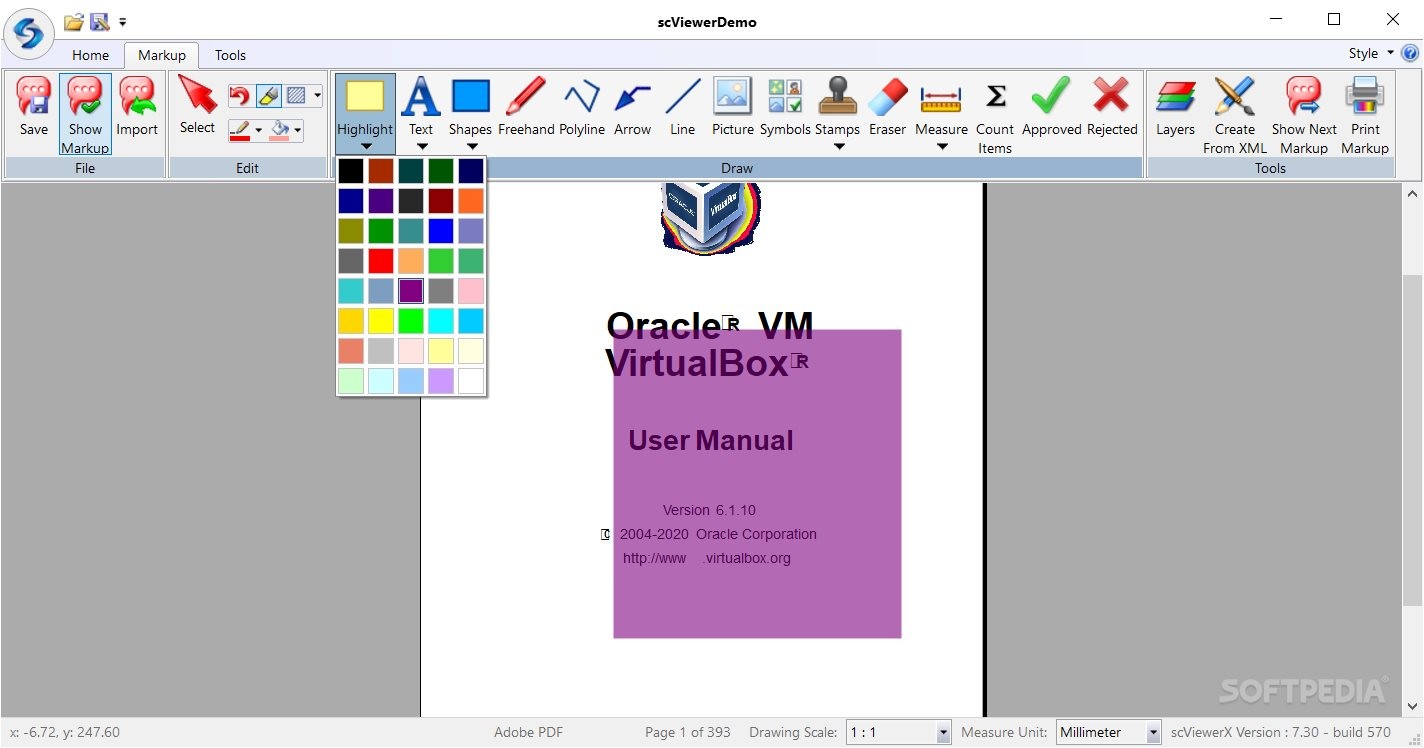Toggle the highlighter marker button in Edit group
The height and width of the screenshot is (748, 1424).
[x=268, y=96]
